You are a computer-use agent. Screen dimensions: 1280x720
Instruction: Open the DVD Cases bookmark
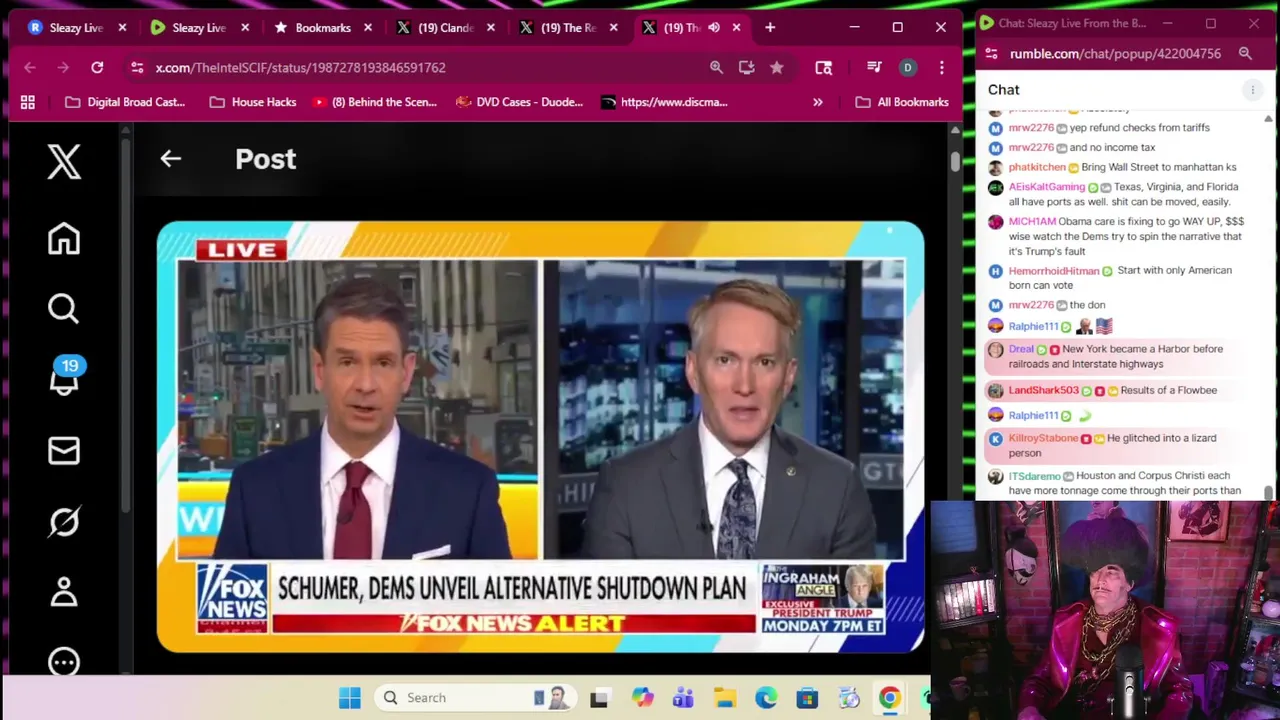(520, 102)
